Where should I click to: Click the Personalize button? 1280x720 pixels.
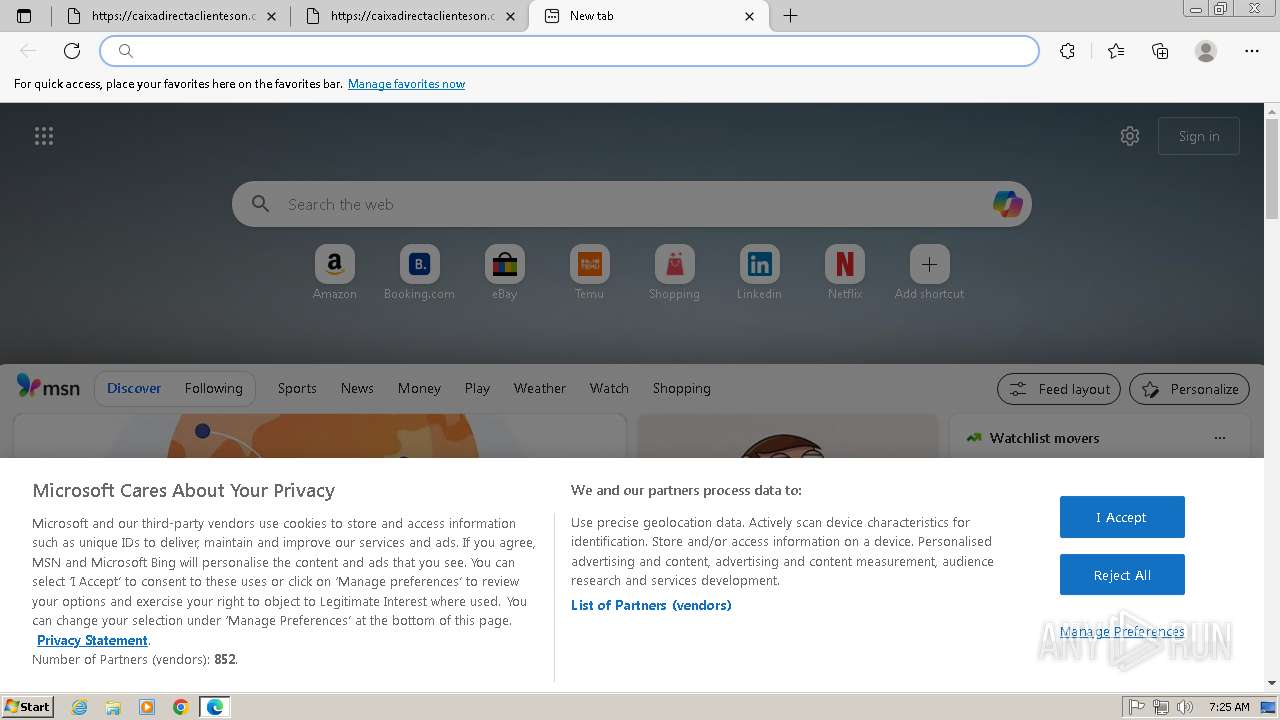coord(1190,389)
